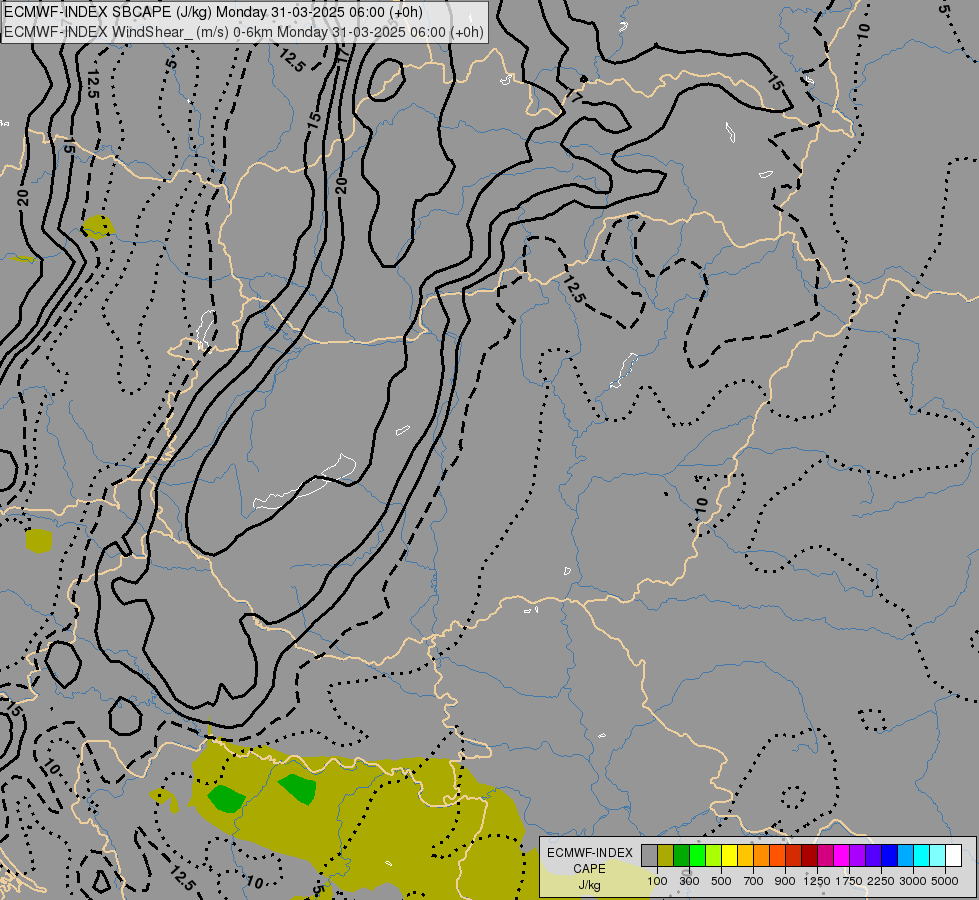Select the orange-red swatch right of 700 tick
979x900 pixels.
click(777, 855)
